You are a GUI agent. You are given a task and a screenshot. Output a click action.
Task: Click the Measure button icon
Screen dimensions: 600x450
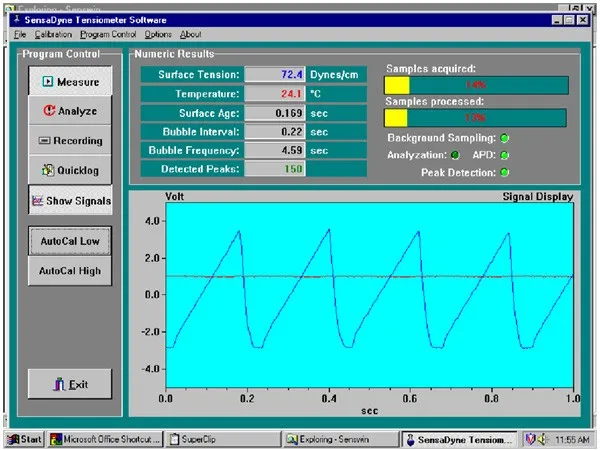48,81
